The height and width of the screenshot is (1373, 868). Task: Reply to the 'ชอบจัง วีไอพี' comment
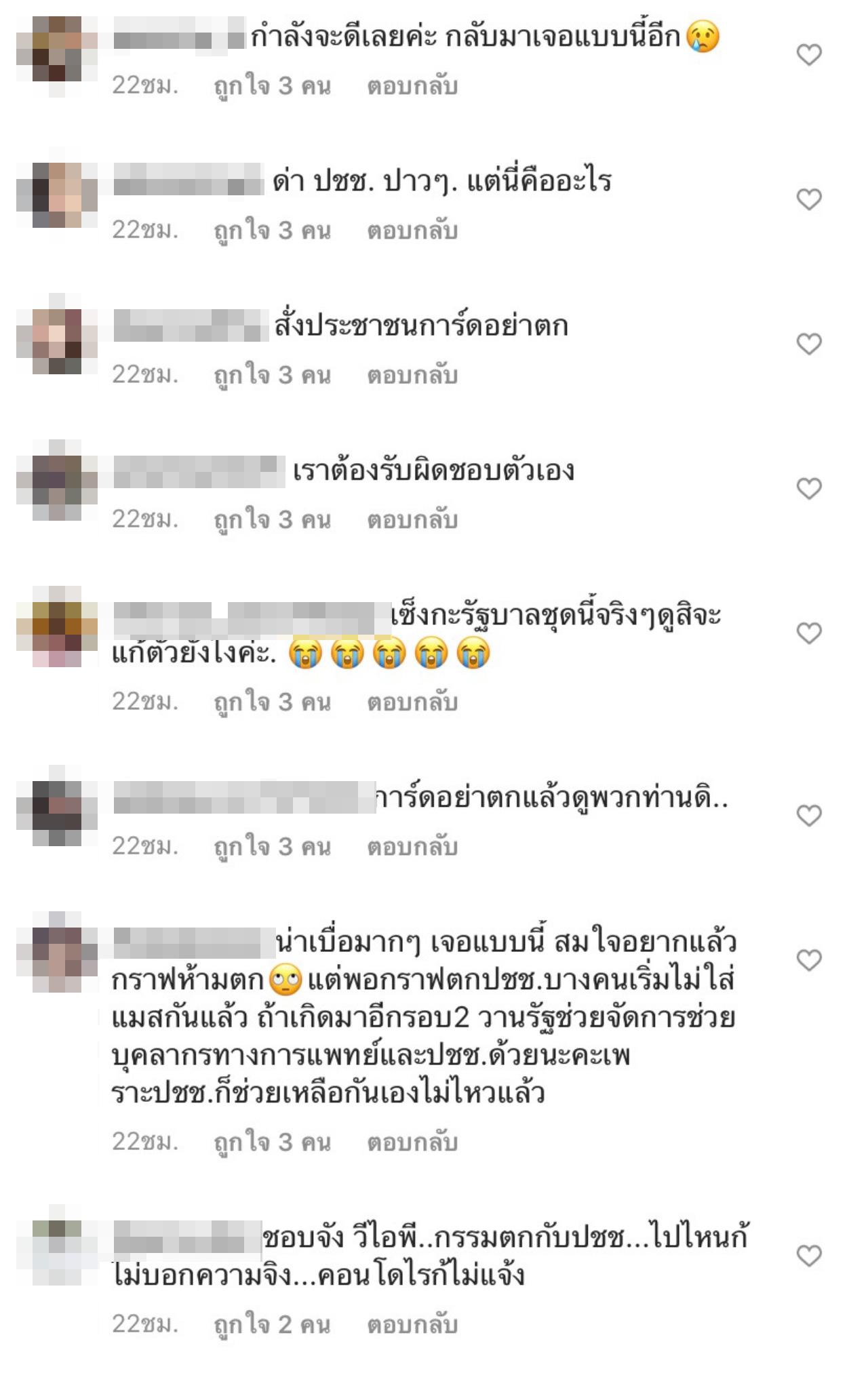pyautogui.click(x=412, y=1324)
